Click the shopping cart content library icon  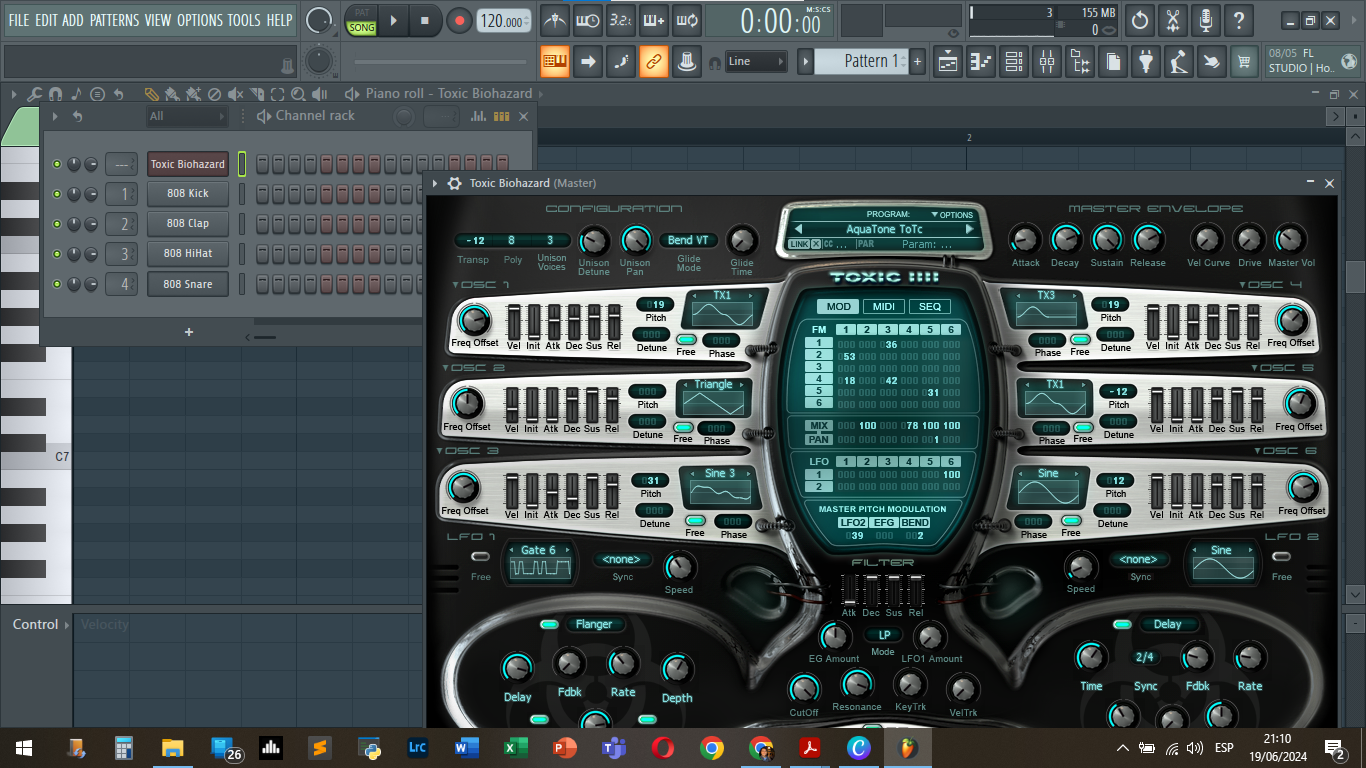pyautogui.click(x=1244, y=61)
